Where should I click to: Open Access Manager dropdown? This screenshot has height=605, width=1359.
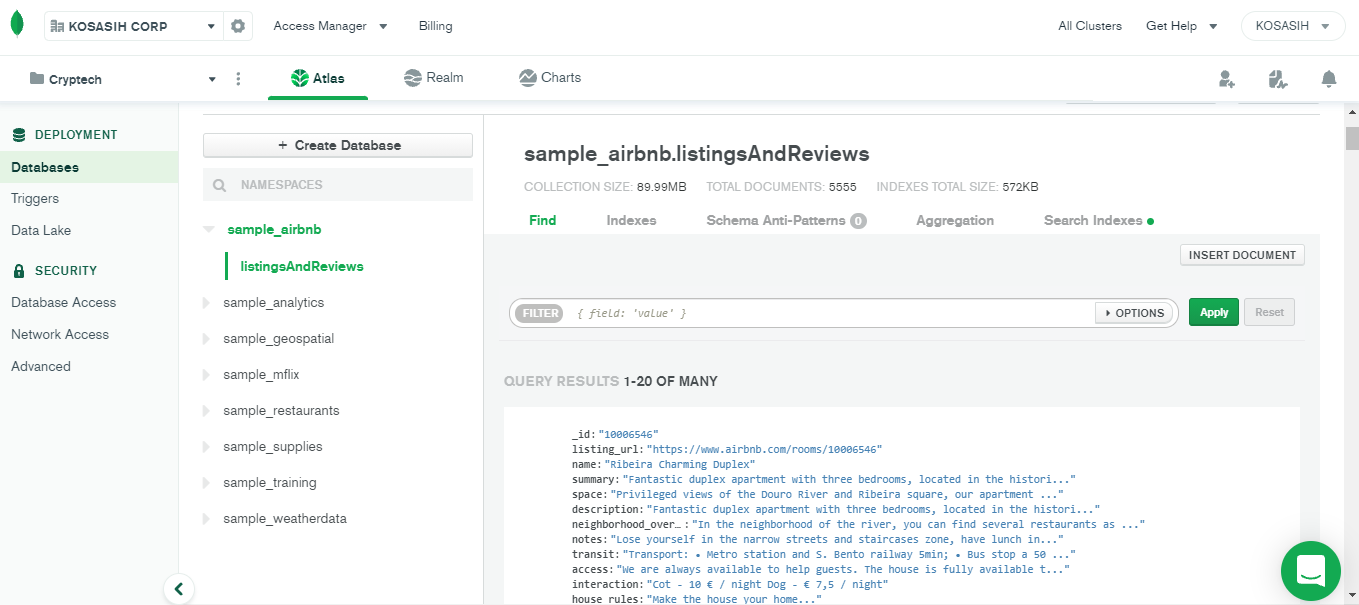click(x=331, y=26)
